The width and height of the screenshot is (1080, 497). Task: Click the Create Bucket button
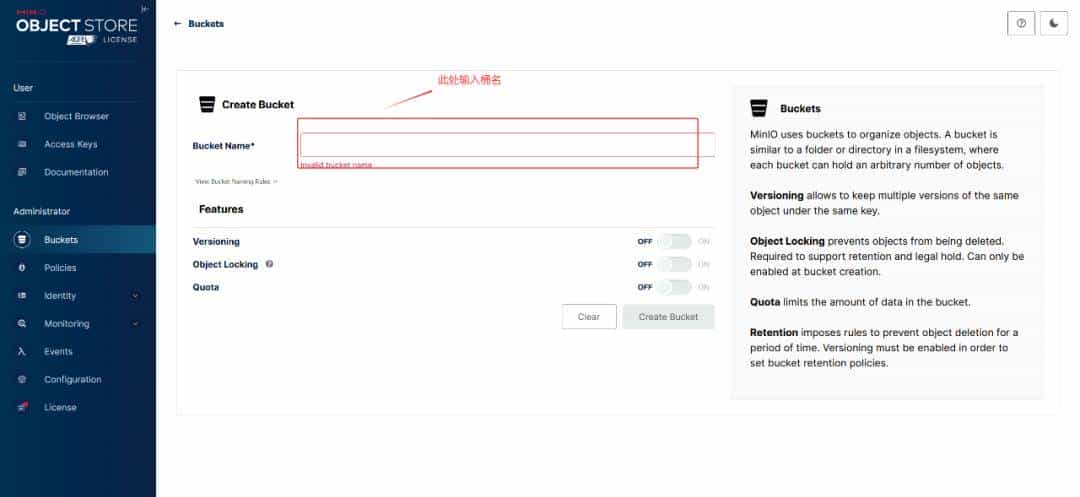click(x=668, y=317)
